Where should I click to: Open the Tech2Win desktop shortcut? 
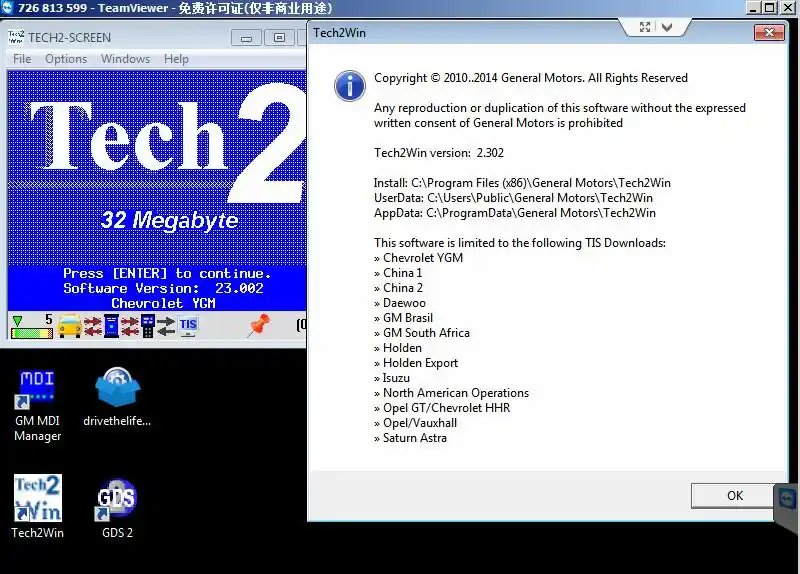click(38, 506)
